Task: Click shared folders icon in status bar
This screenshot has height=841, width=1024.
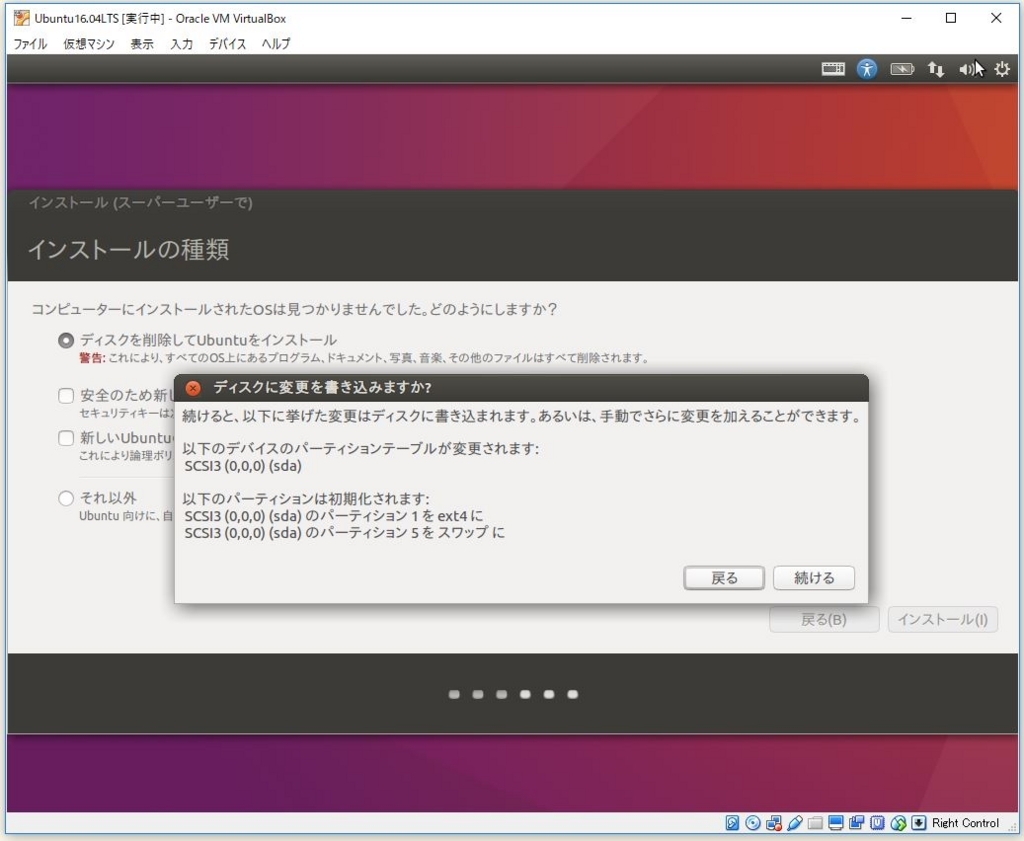Action: 815,823
